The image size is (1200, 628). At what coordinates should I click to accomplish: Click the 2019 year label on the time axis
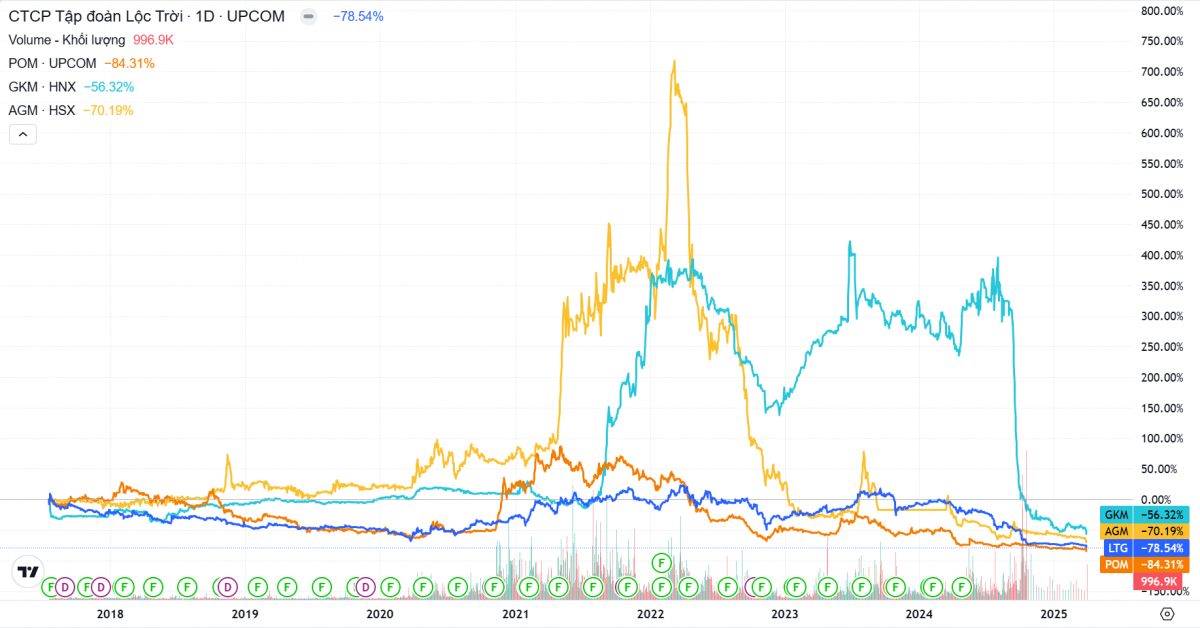pos(245,613)
